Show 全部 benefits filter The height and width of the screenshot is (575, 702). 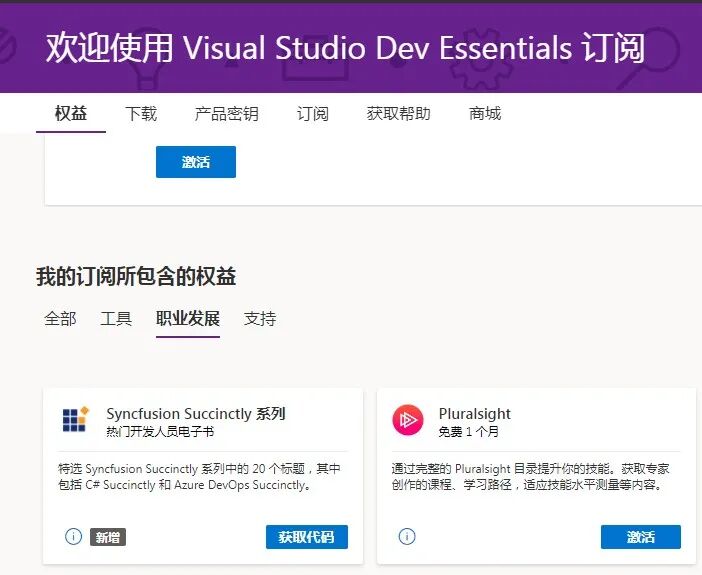click(x=60, y=319)
